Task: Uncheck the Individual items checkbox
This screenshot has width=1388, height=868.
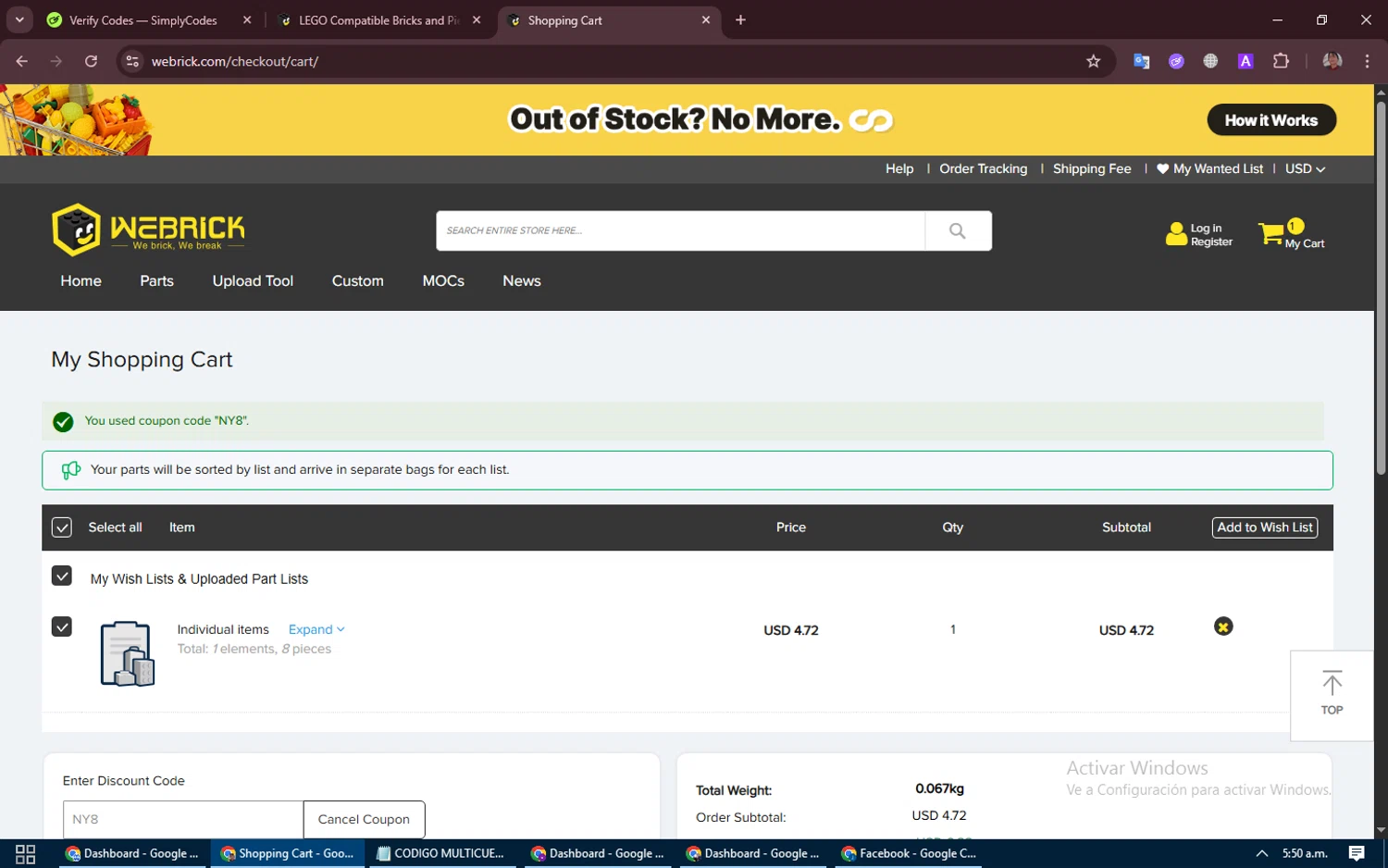Action: coord(62,627)
